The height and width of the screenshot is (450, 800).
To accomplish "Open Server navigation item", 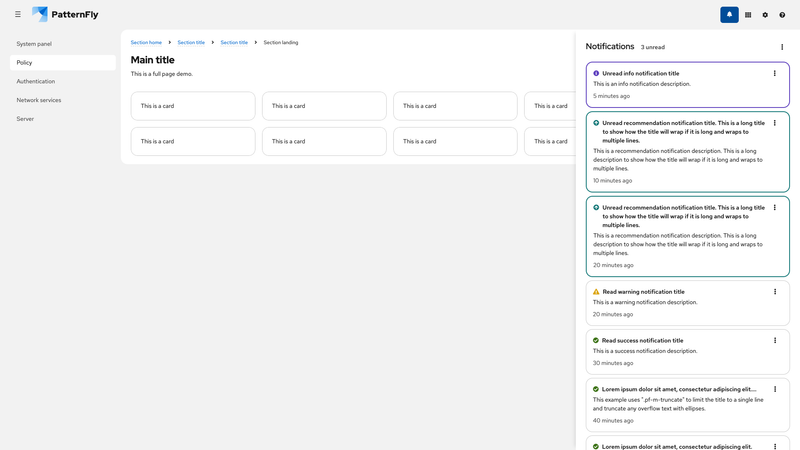I will tap(25, 118).
